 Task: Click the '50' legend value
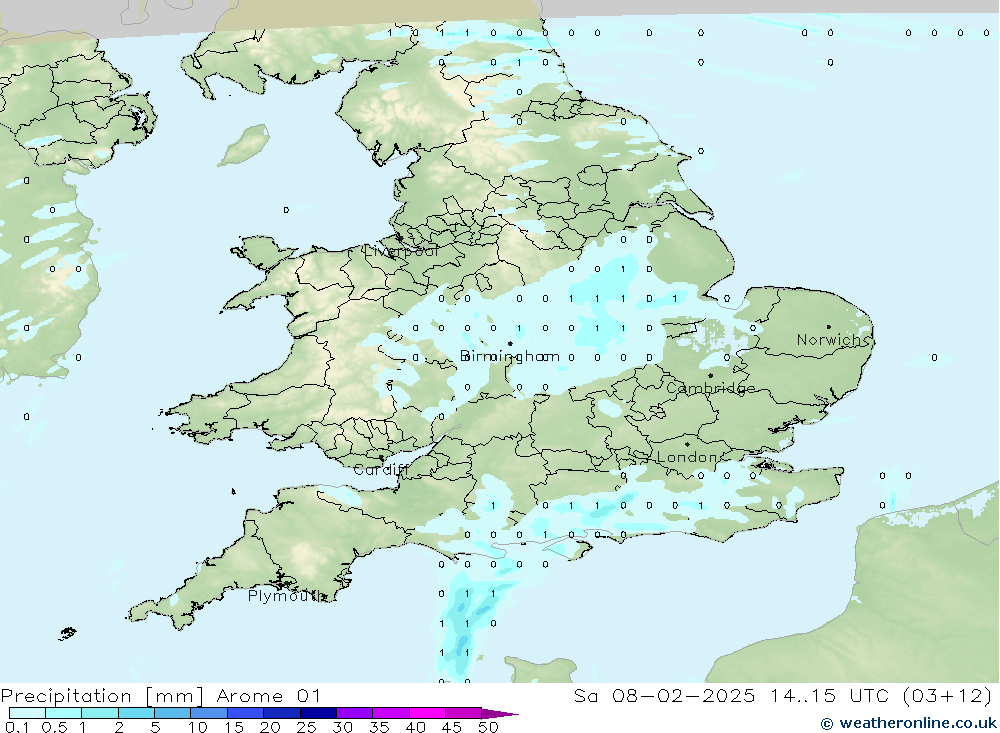pyautogui.click(x=488, y=727)
